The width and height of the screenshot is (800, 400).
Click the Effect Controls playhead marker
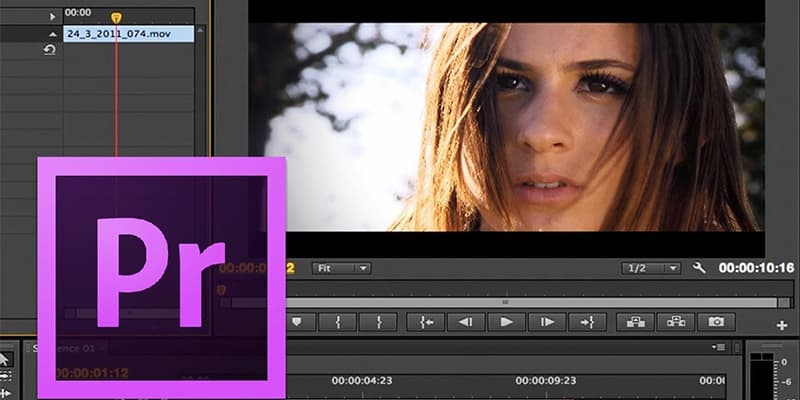coord(116,18)
